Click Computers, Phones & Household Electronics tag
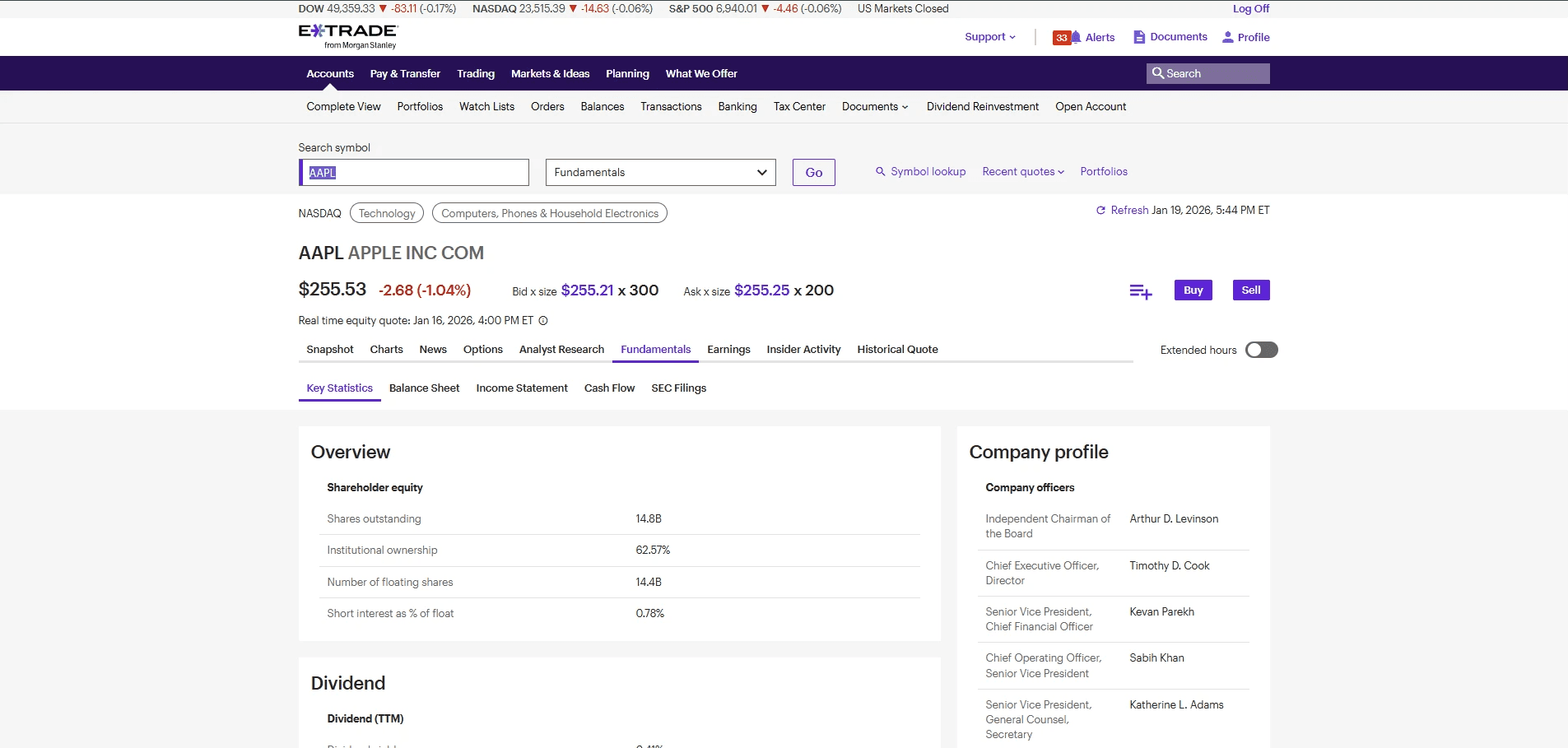This screenshot has width=1568, height=748. pyautogui.click(x=550, y=213)
